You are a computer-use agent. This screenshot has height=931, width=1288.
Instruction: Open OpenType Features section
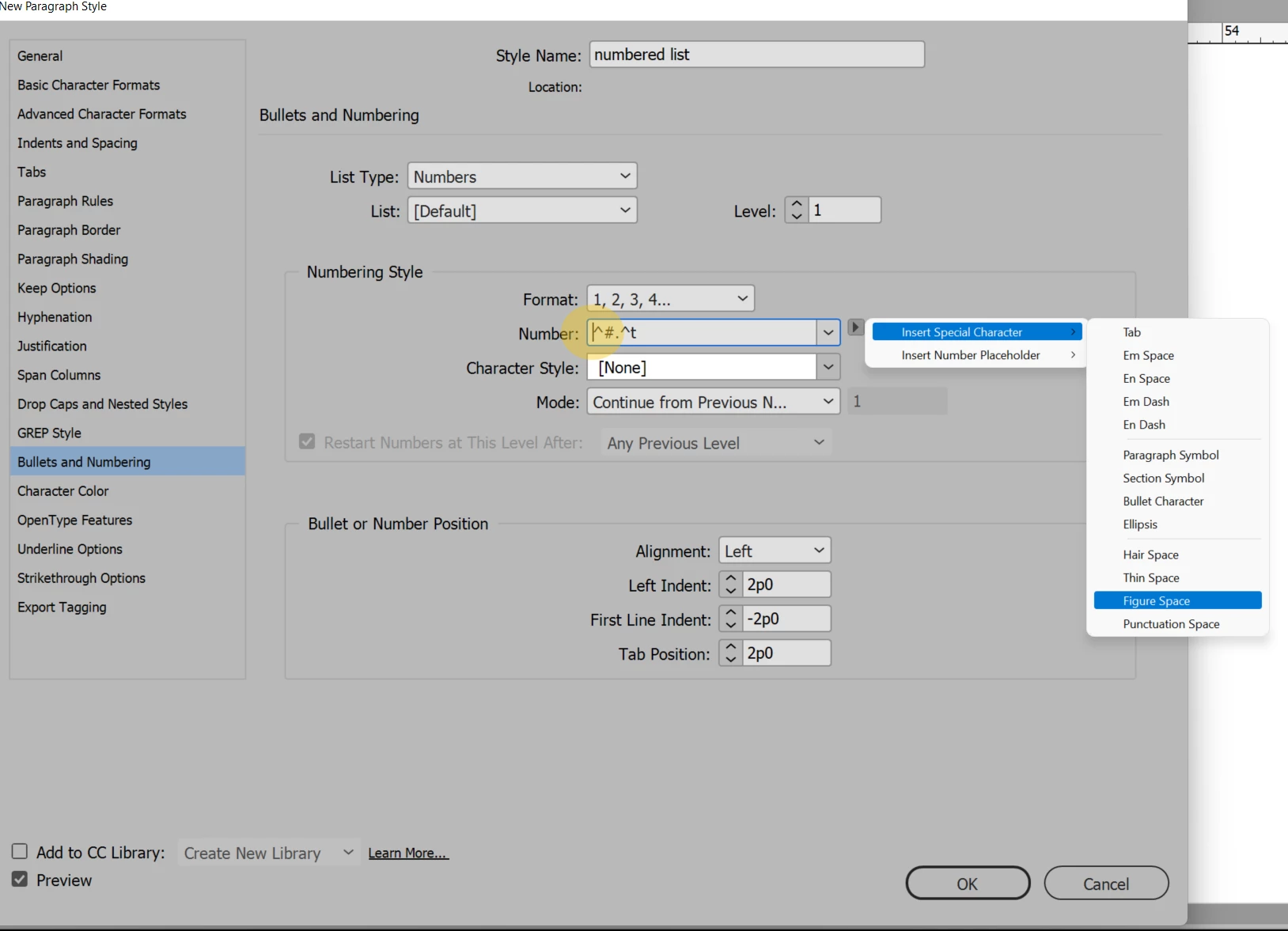point(127,520)
